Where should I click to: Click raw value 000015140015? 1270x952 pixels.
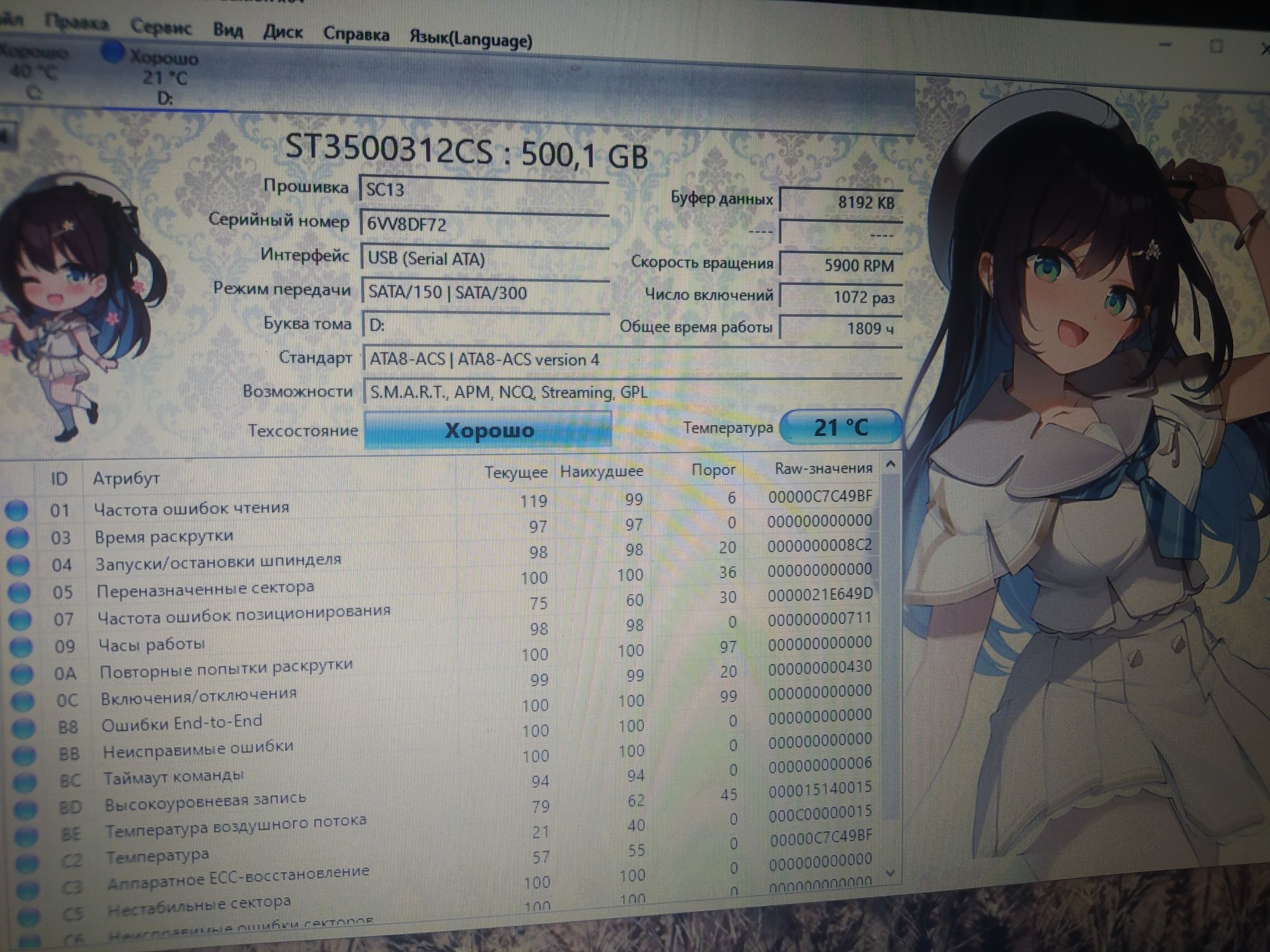pyautogui.click(x=820, y=790)
